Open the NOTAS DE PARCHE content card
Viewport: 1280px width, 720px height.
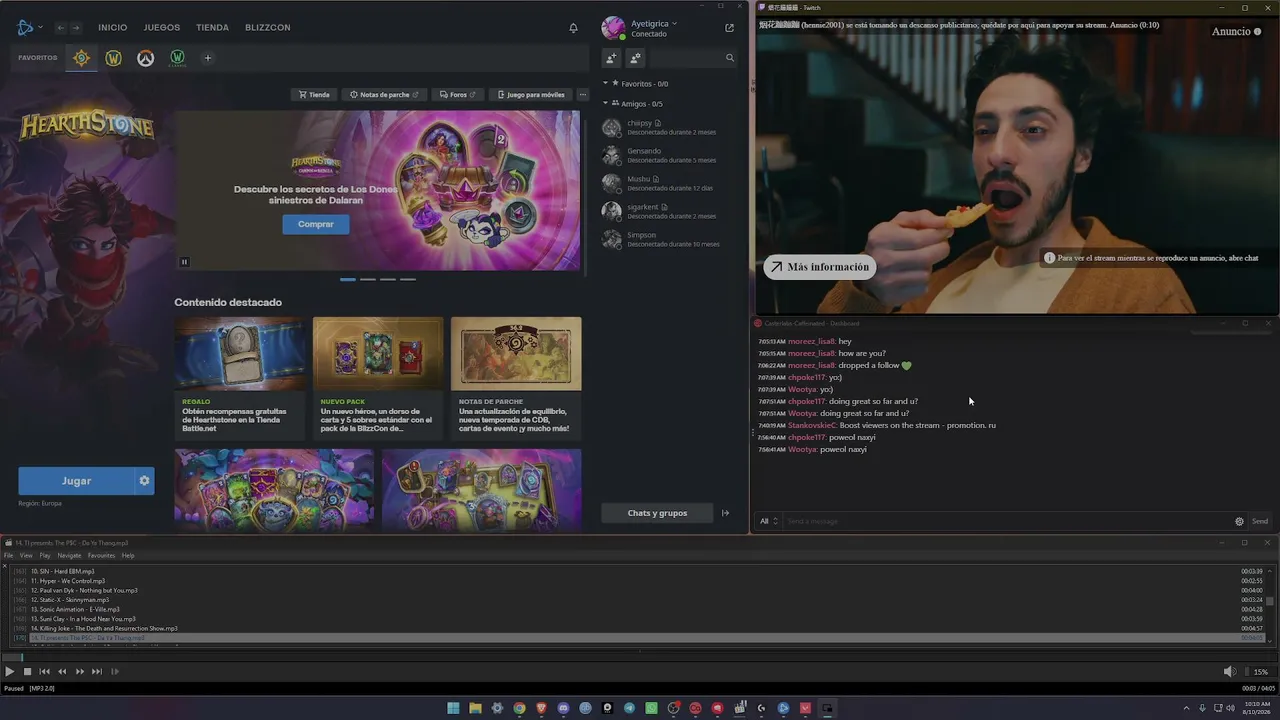[x=516, y=378]
